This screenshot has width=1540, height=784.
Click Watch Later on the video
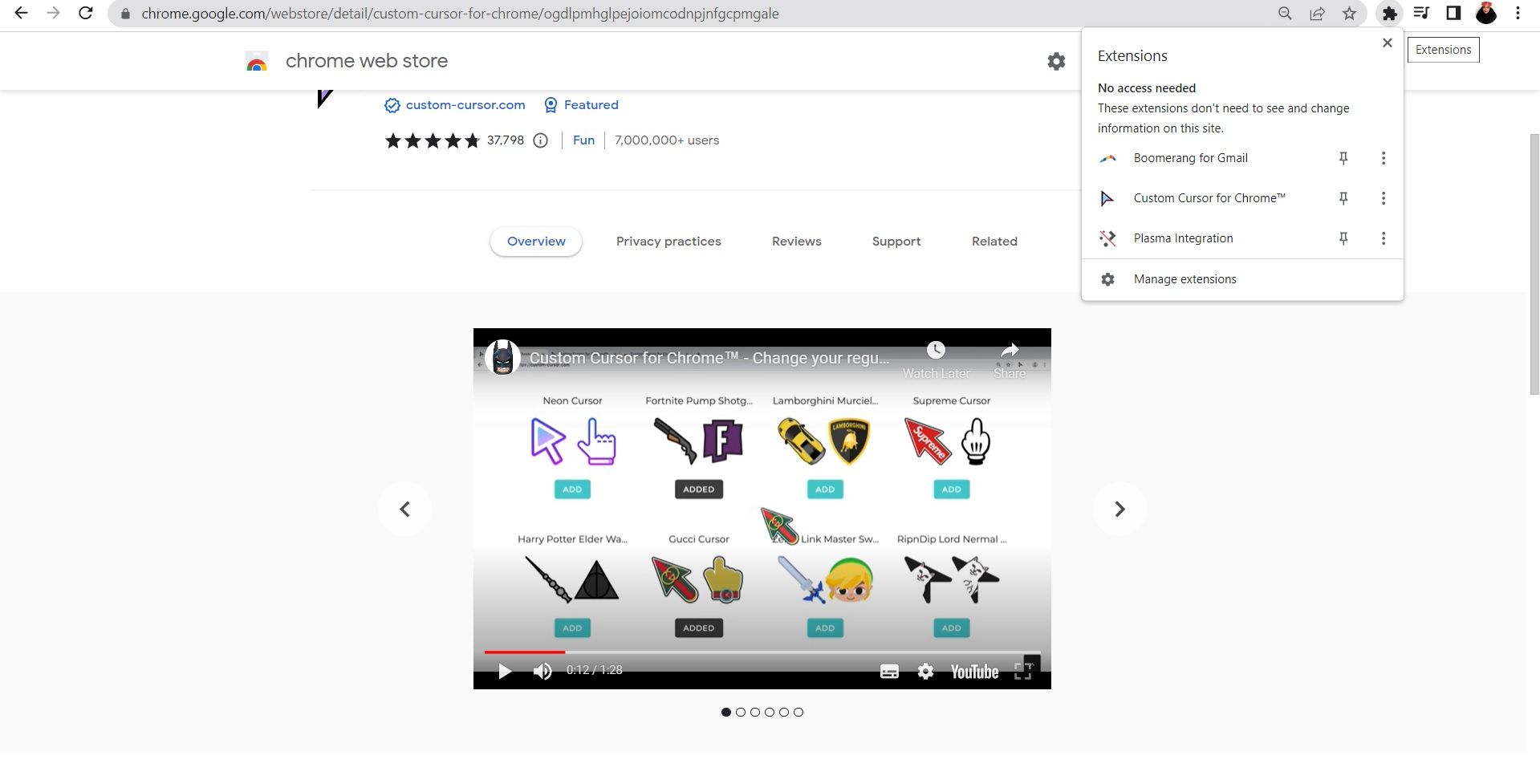pyautogui.click(x=936, y=360)
